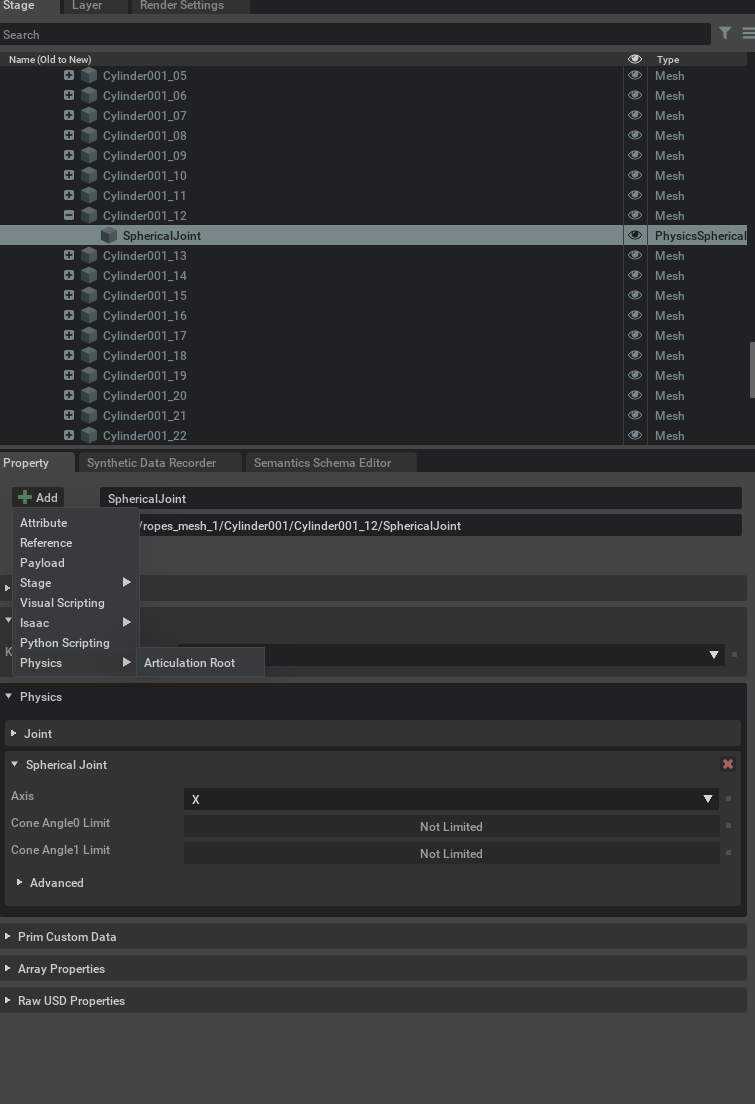Expand the Advanced section under Spherical Joint
Screen dimensions: 755x1104
(56, 882)
